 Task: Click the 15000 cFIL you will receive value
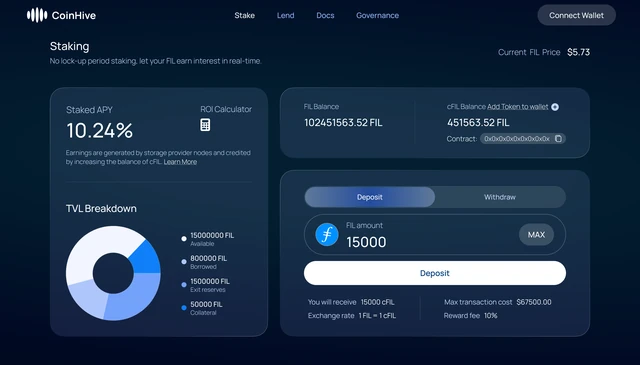click(x=378, y=302)
